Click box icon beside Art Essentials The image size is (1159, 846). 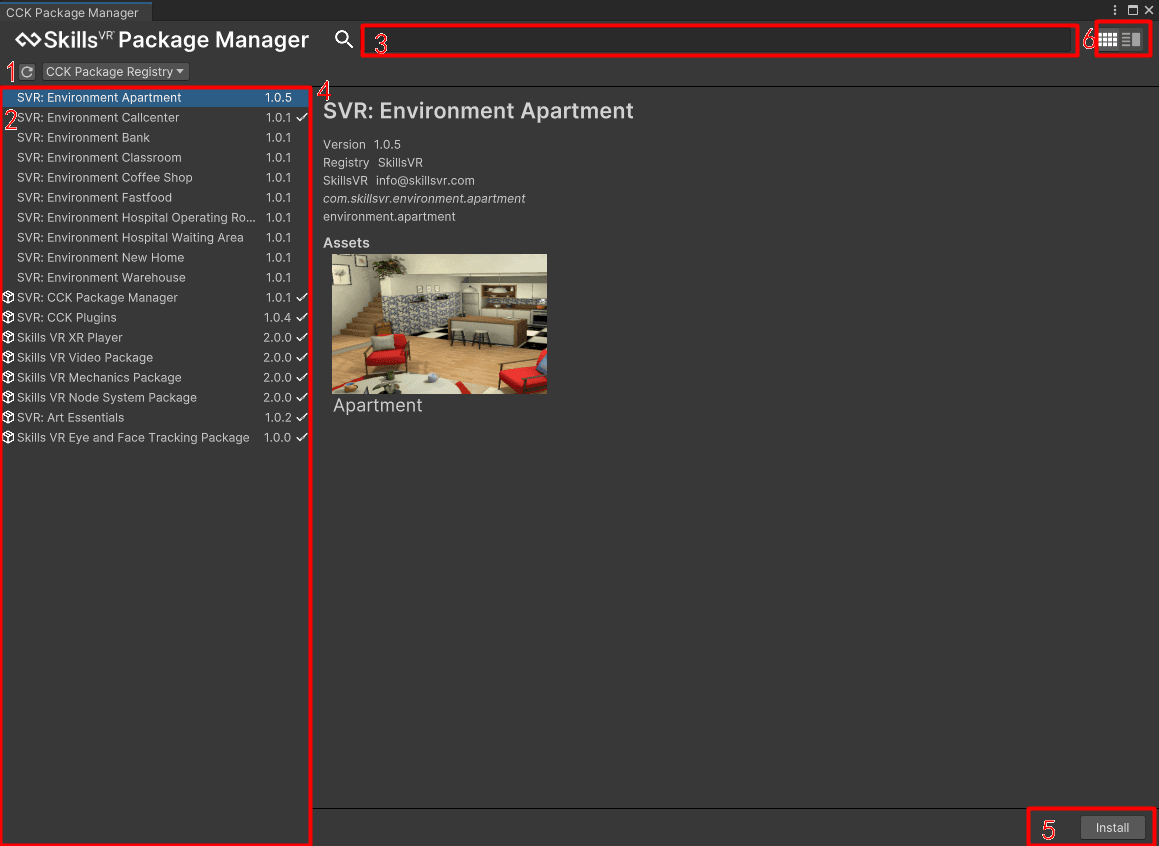(x=9, y=417)
